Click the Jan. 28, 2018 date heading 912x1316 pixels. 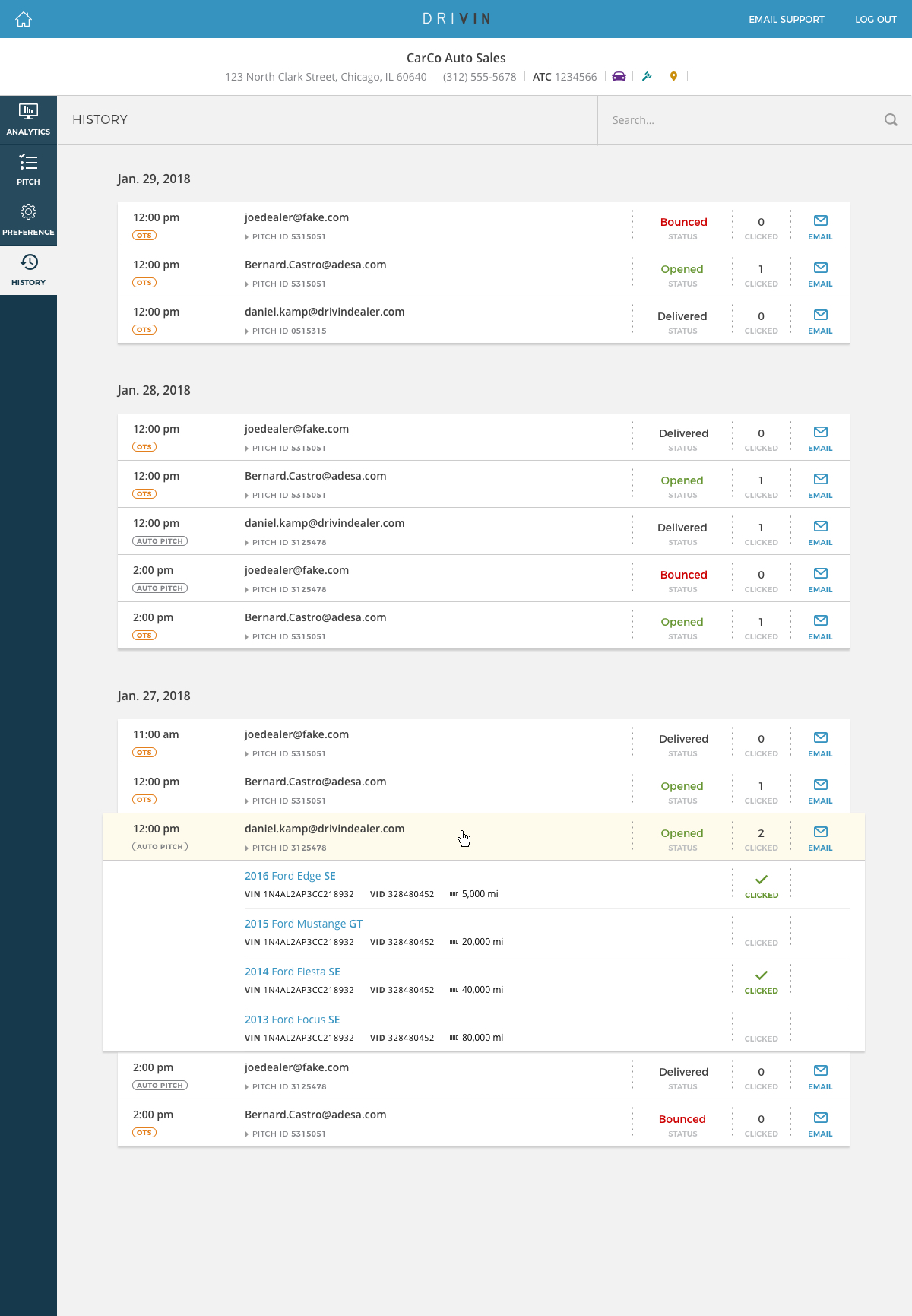point(154,390)
